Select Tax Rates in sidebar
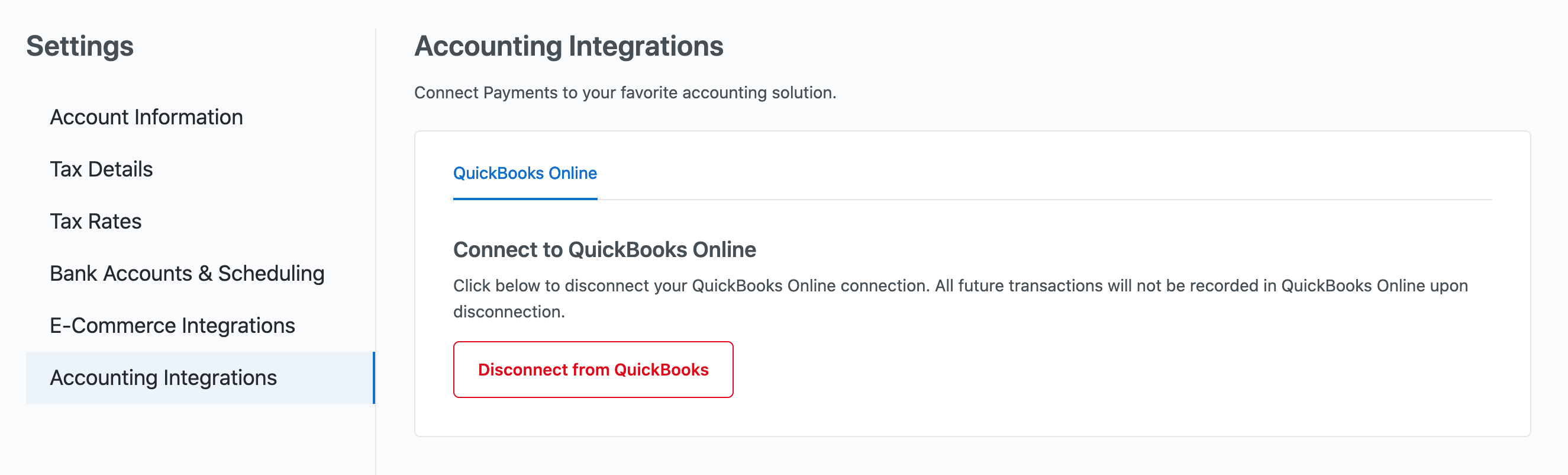The image size is (1568, 475). [x=96, y=222]
